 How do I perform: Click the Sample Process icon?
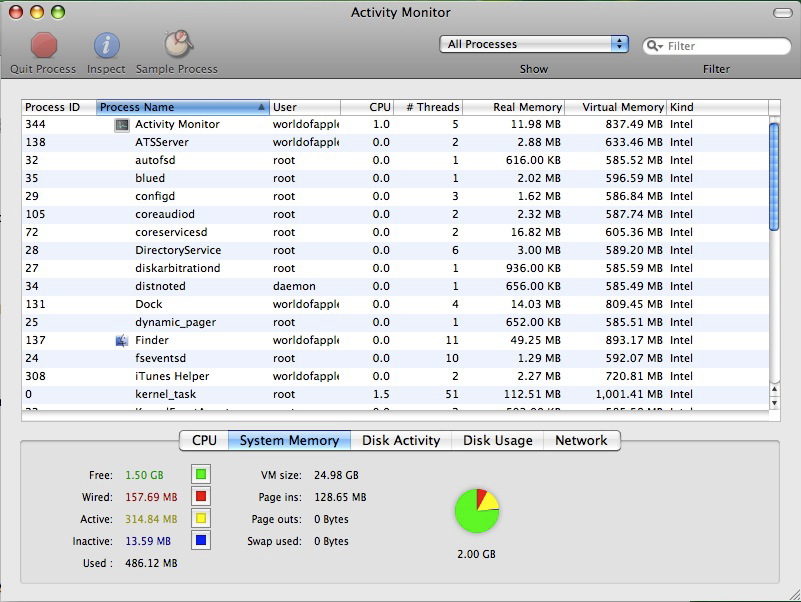tap(178, 44)
